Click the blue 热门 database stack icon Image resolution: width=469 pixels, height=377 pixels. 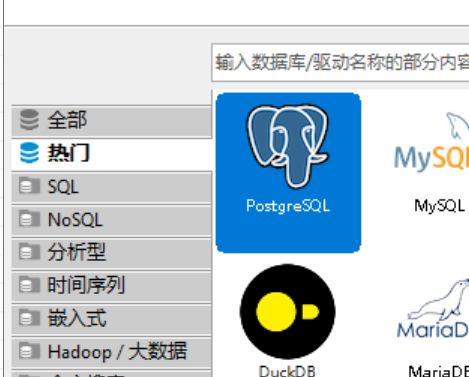point(29,153)
